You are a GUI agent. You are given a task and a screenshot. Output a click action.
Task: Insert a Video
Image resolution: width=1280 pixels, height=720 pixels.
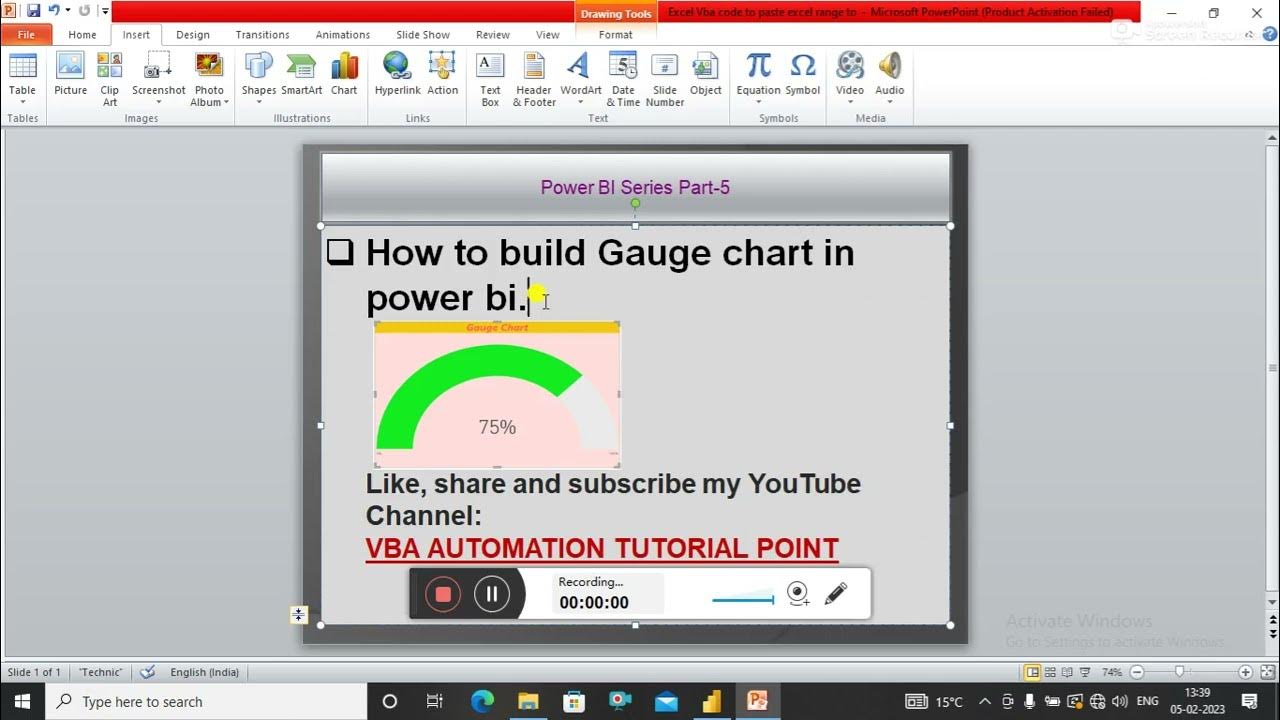coord(850,79)
